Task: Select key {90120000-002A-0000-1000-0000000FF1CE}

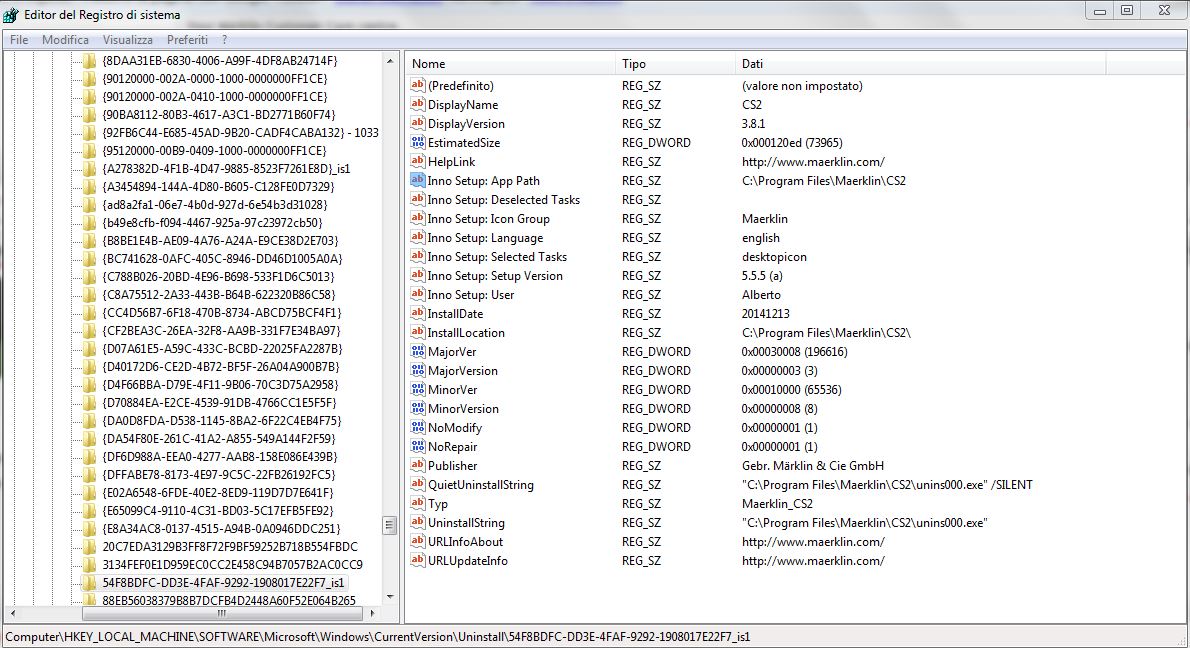Action: click(x=215, y=79)
